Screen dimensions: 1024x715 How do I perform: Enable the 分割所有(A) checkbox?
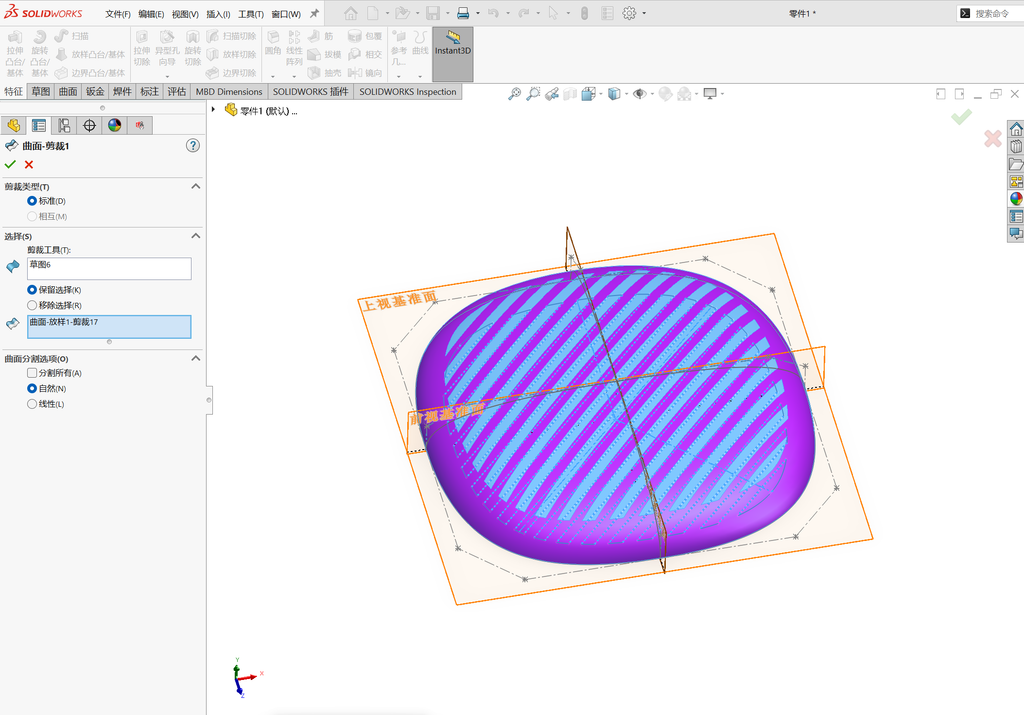click(x=31, y=373)
